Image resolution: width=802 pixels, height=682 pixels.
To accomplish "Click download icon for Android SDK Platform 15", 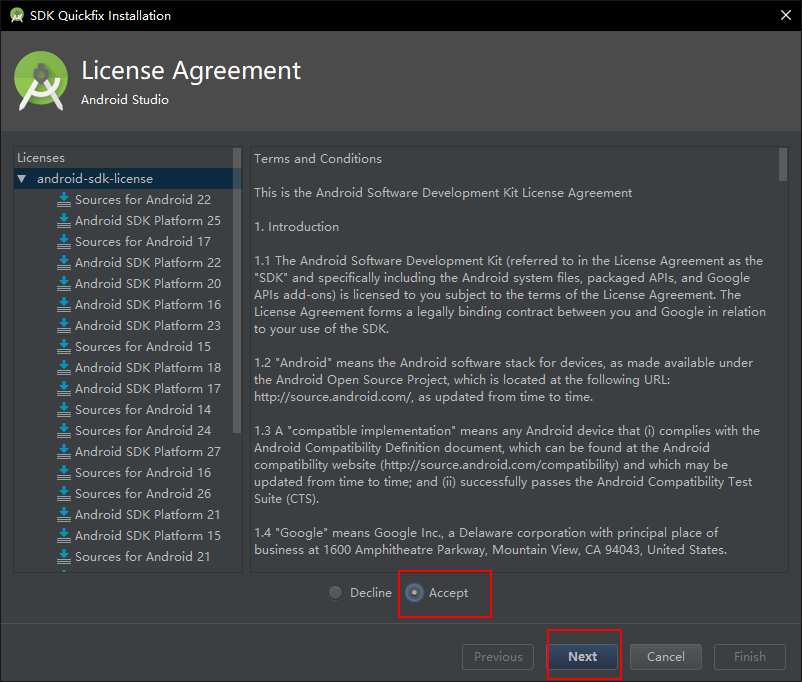I will point(64,535).
